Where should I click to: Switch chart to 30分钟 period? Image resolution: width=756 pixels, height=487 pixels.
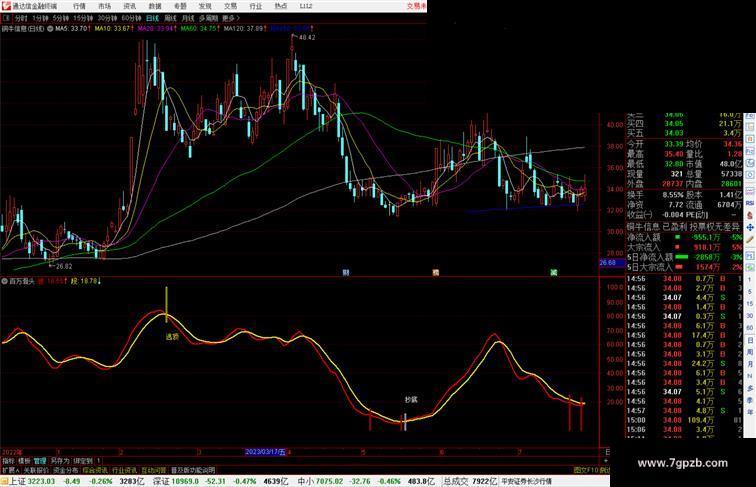point(107,18)
